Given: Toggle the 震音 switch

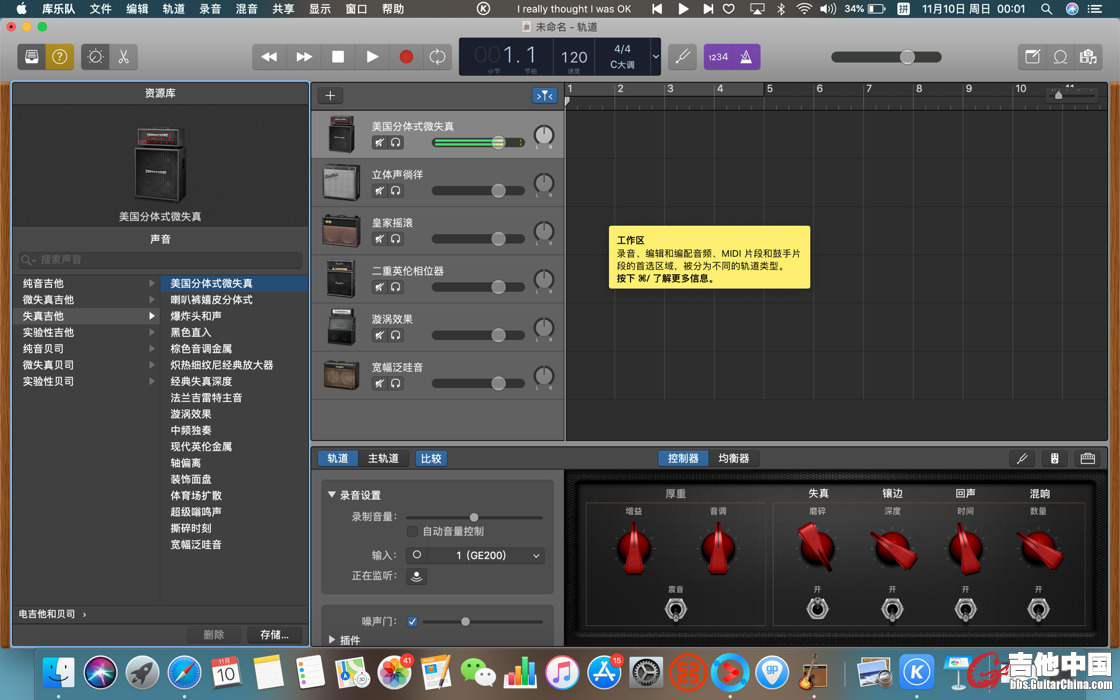Looking at the screenshot, I should click(676, 609).
